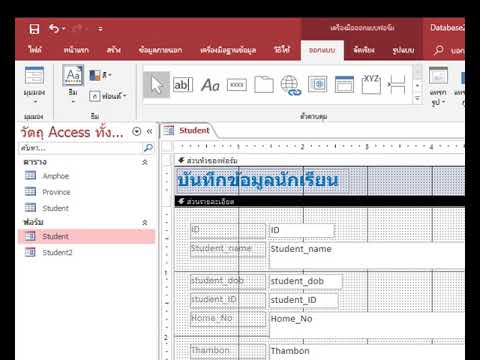Screen dimensions: 480x360
Task: Select the Student_name label control
Action: (228, 249)
